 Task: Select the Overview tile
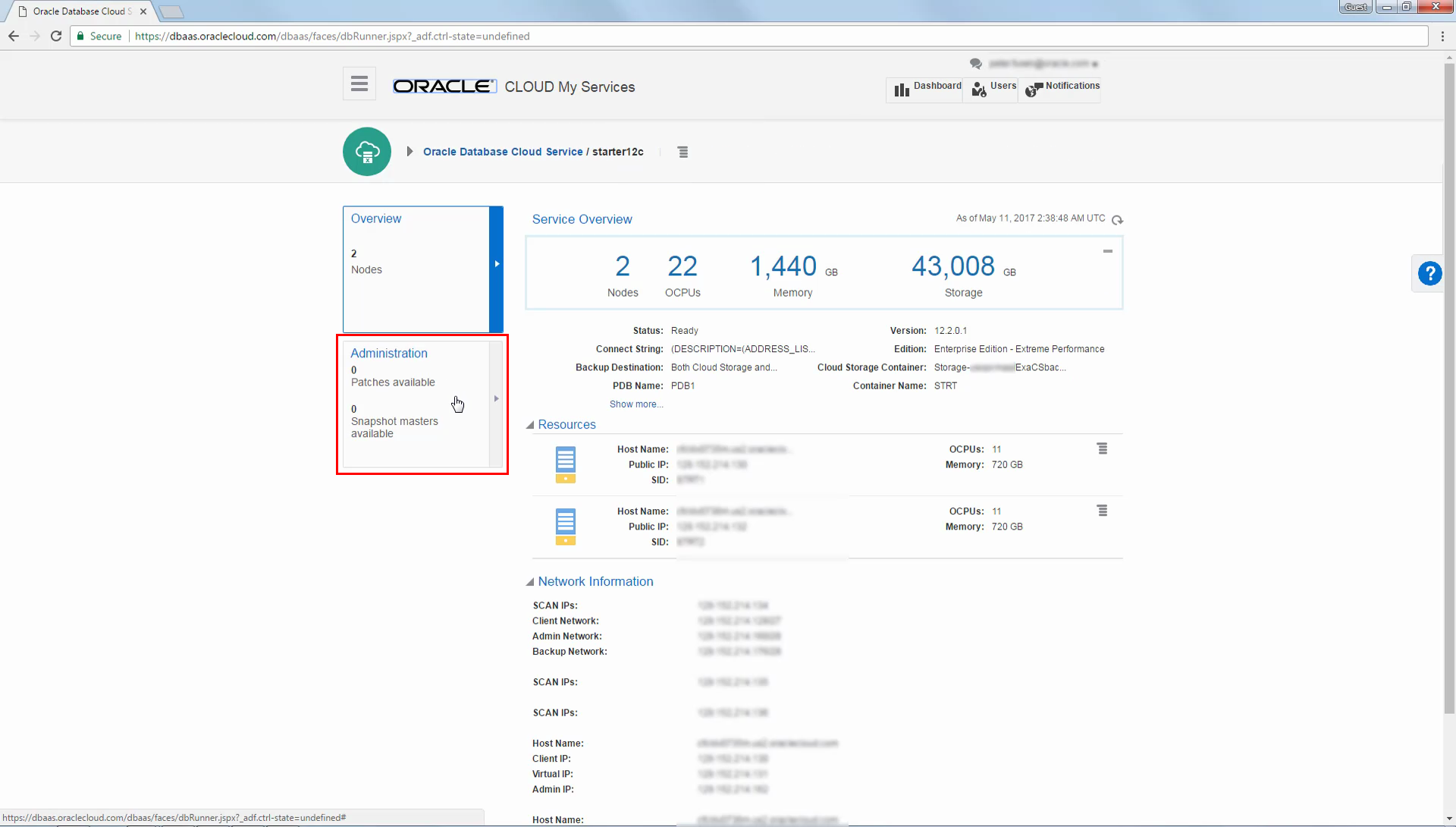pos(423,269)
